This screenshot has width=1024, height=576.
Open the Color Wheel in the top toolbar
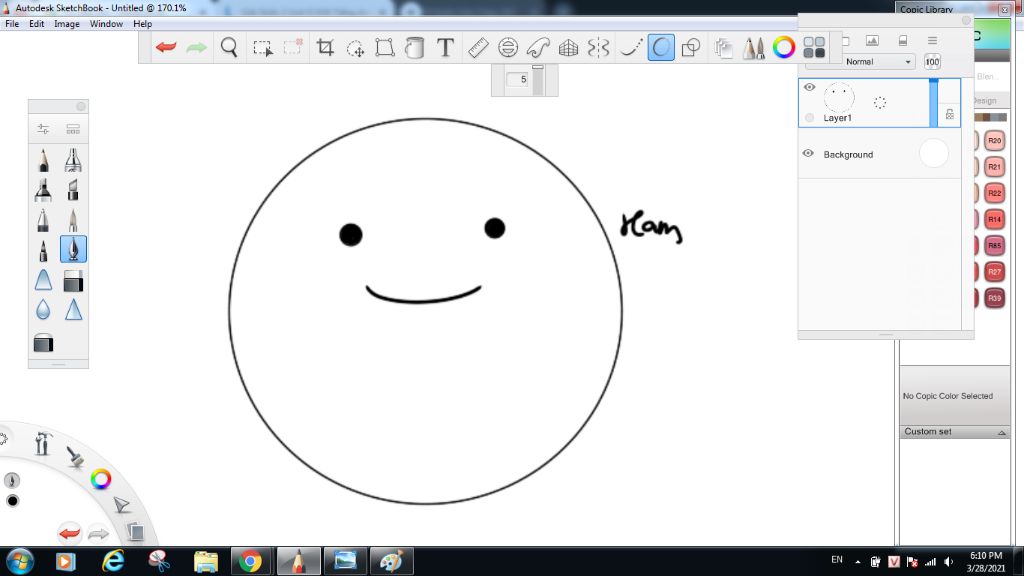[784, 47]
